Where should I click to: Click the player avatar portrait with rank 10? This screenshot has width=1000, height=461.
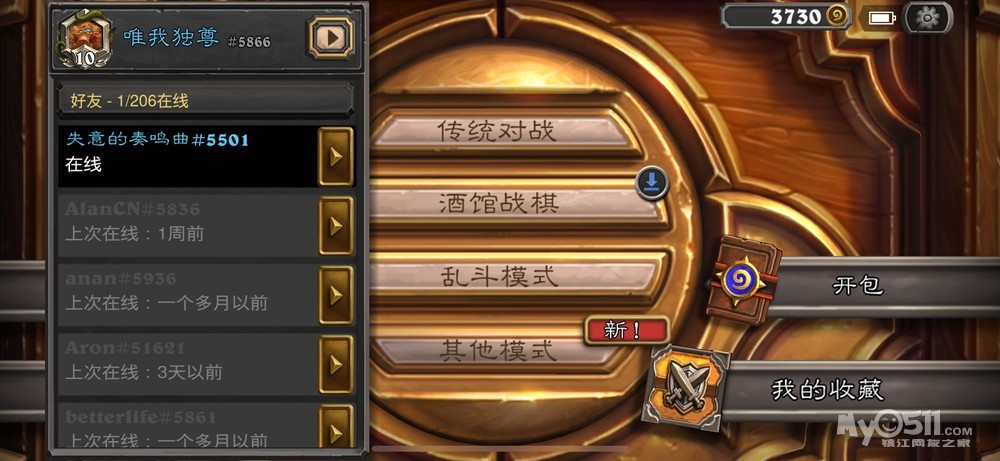[x=85, y=38]
